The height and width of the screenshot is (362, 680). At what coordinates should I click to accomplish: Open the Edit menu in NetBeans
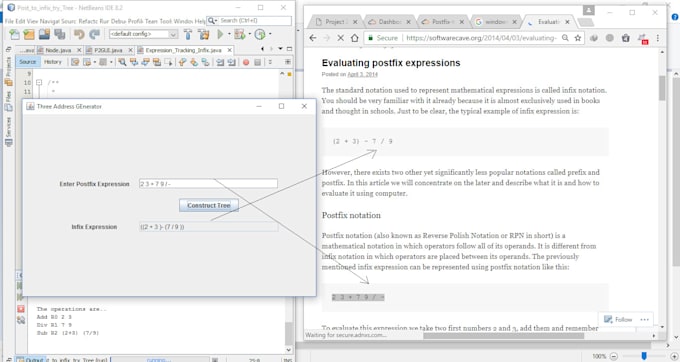pyautogui.click(x=20, y=21)
